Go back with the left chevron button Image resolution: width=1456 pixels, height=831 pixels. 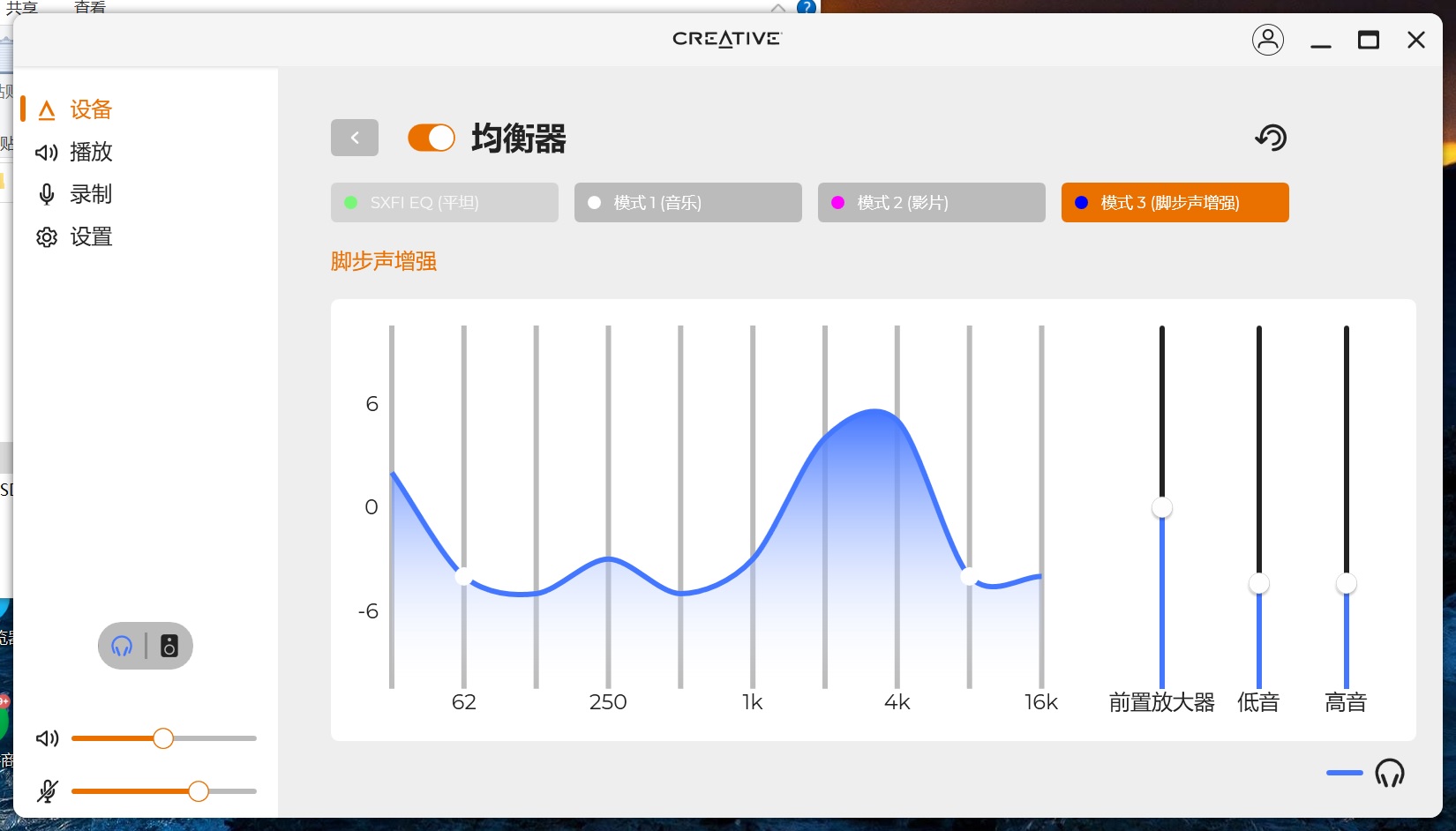click(354, 138)
